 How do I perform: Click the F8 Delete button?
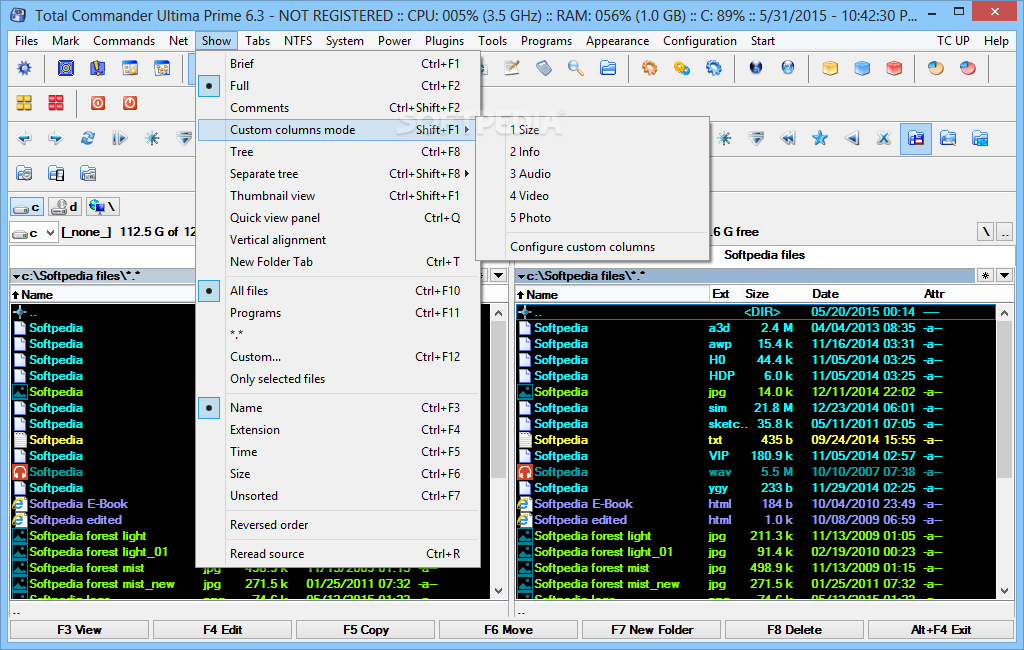coord(795,630)
